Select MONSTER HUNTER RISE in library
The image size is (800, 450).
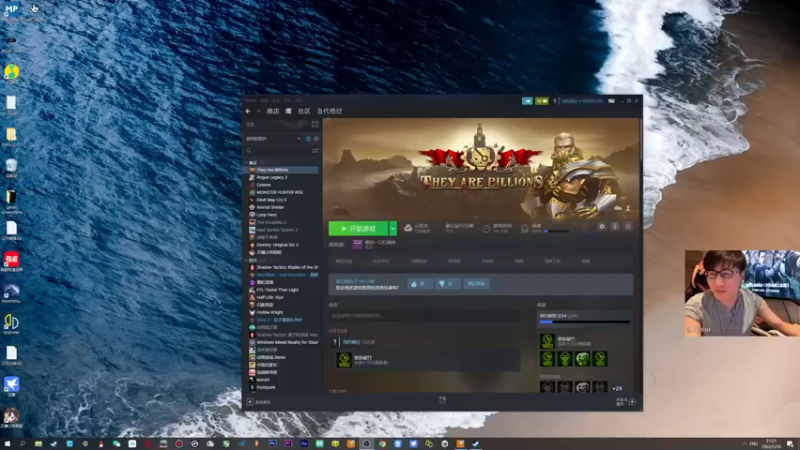tap(282, 192)
